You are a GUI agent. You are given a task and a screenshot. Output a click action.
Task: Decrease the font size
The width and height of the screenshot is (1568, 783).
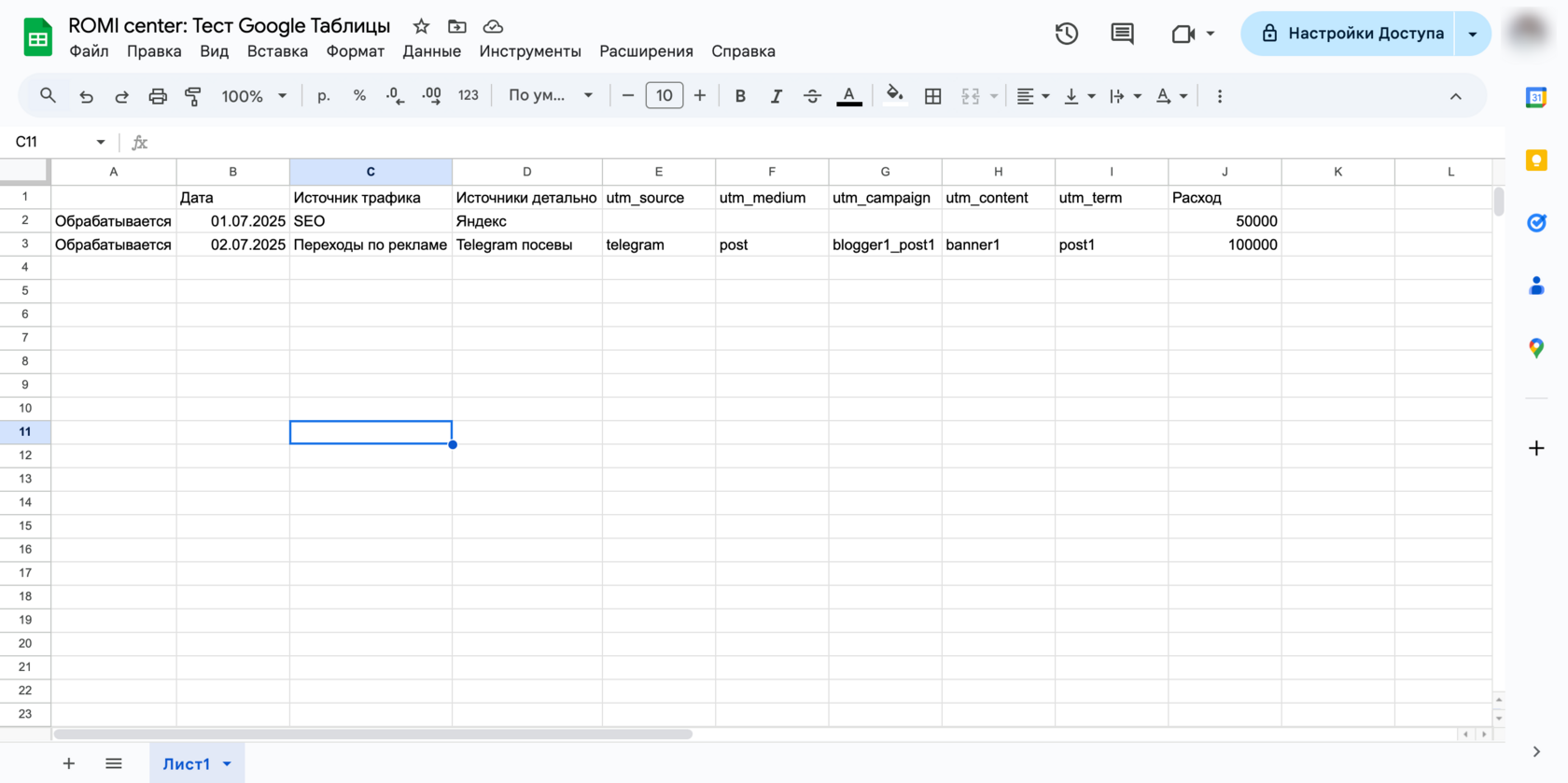628,95
